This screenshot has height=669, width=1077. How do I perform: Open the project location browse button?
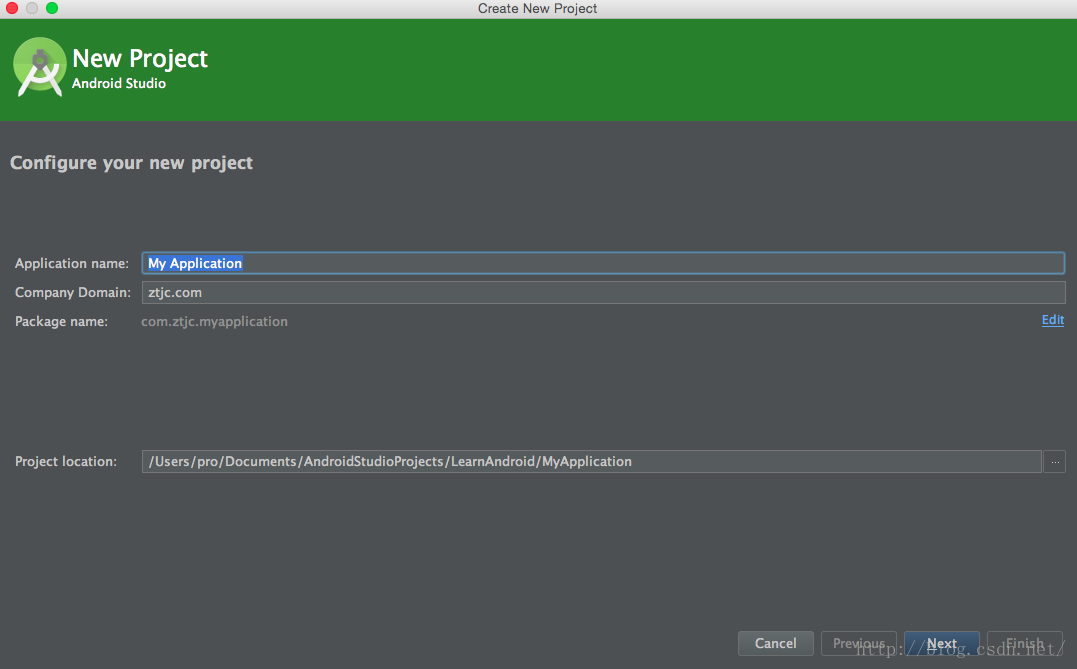tap(1054, 461)
